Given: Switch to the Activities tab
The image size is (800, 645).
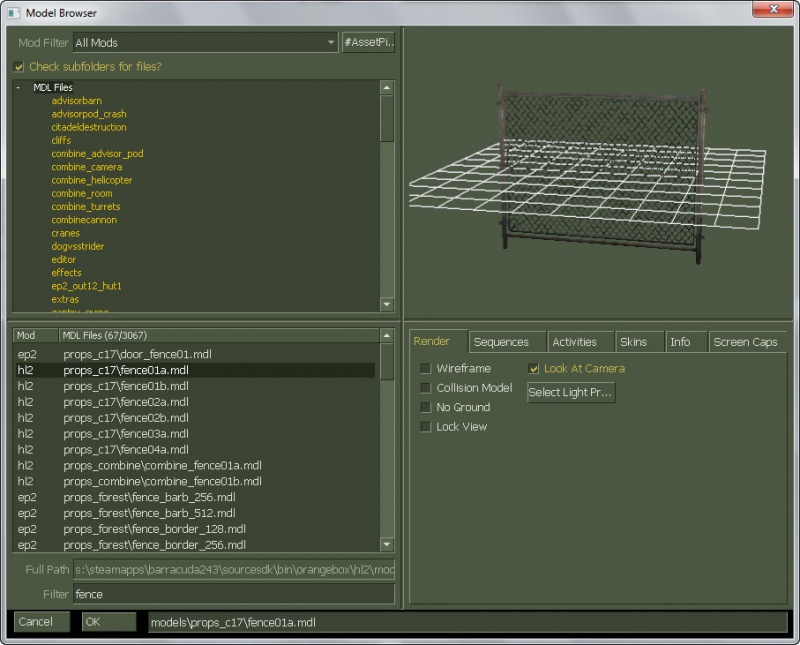Looking at the screenshot, I should [581, 342].
